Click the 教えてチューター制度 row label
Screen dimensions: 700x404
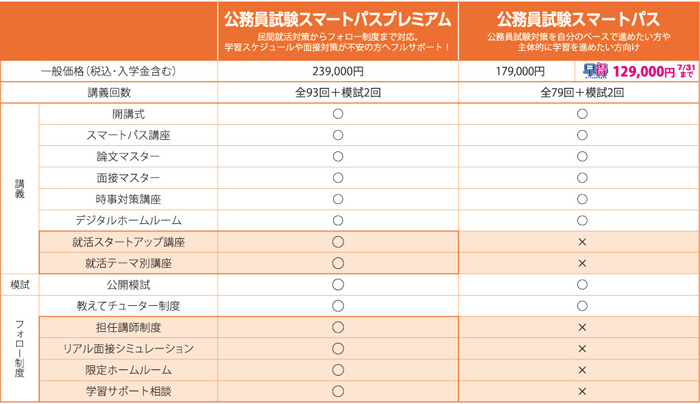pyautogui.click(x=129, y=306)
